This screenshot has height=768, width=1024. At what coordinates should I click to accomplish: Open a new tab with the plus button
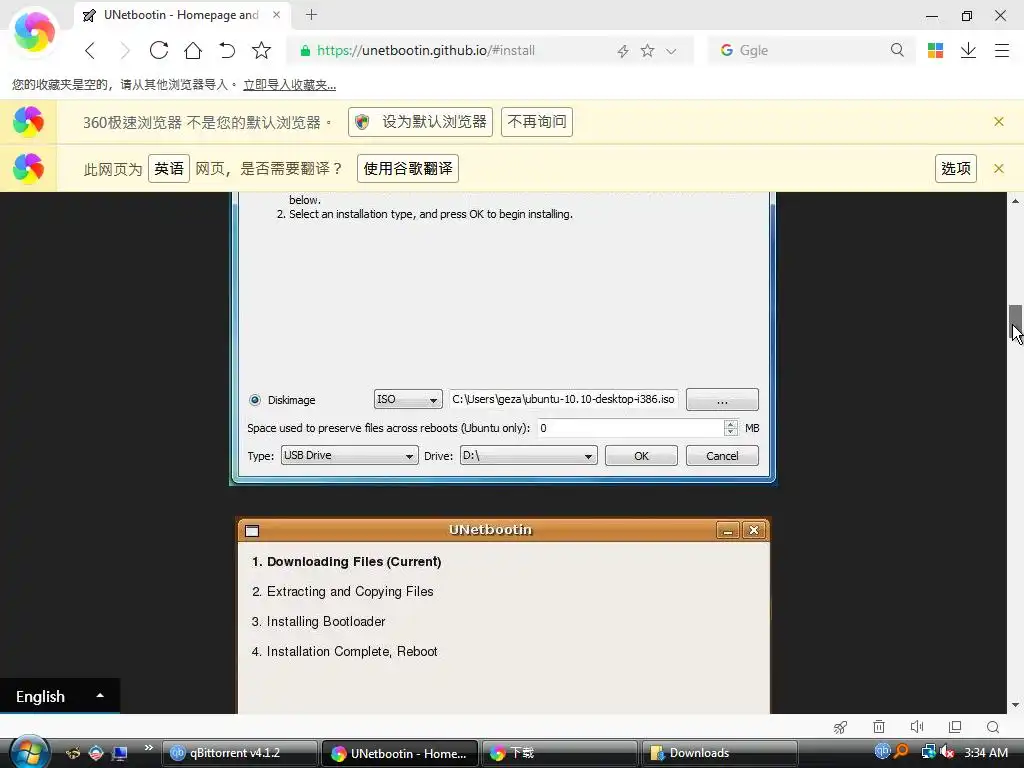pyautogui.click(x=312, y=14)
